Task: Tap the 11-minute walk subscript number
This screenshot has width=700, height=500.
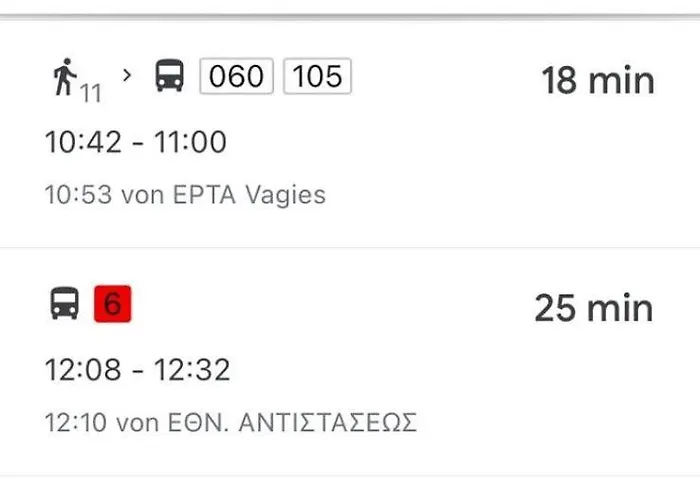Action: (x=91, y=94)
